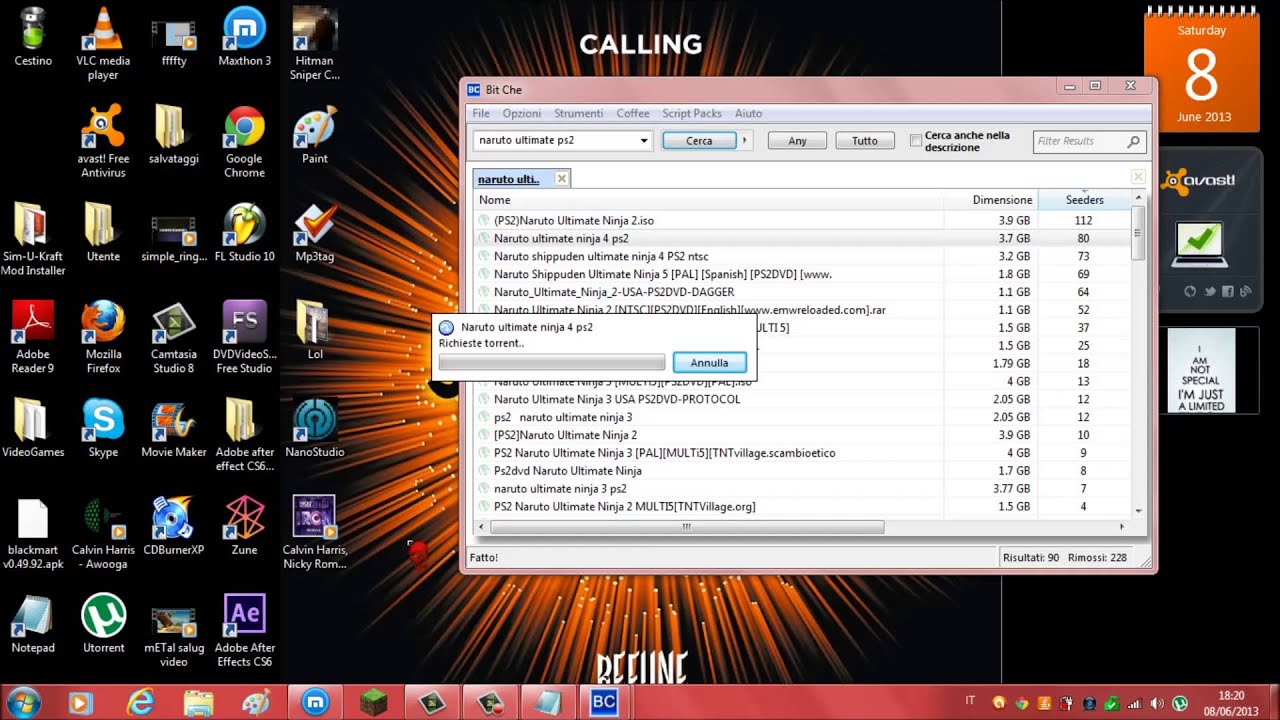1280x720 pixels.
Task: Select Naruto shippuden ultimate ninja 4 PS2 ntsc
Action: (x=803, y=256)
